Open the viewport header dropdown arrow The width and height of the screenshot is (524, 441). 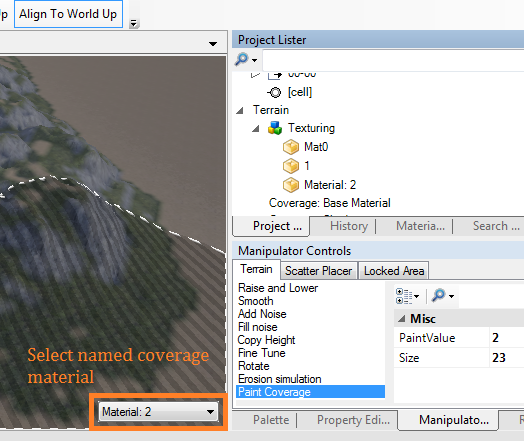[x=213, y=44]
